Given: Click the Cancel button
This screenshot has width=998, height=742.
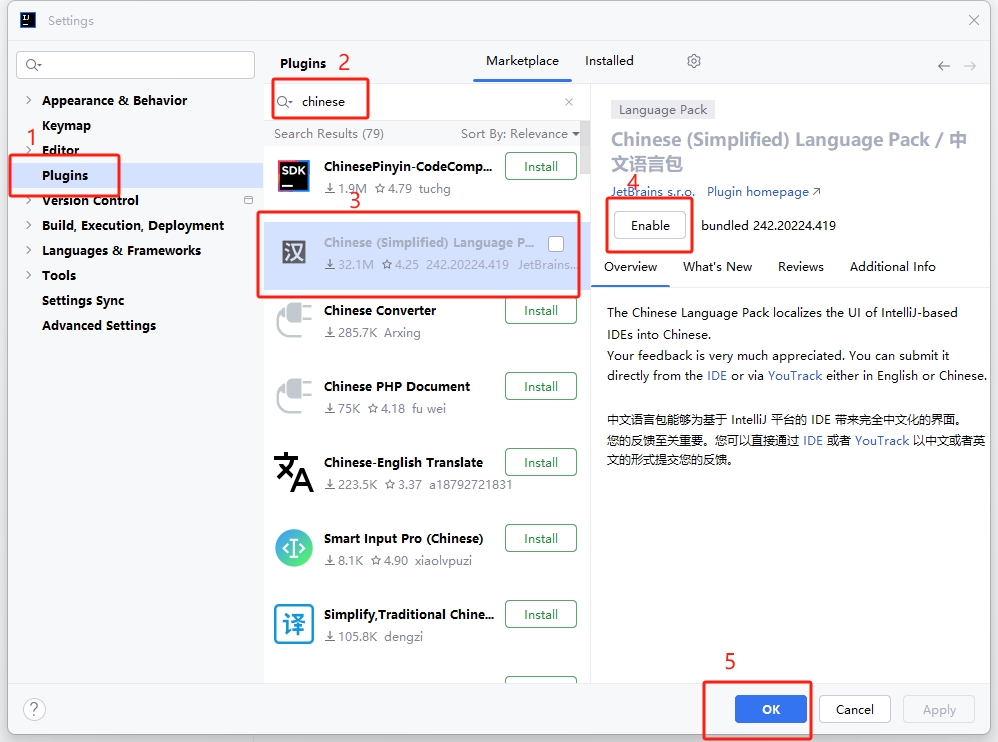Looking at the screenshot, I should (855, 709).
